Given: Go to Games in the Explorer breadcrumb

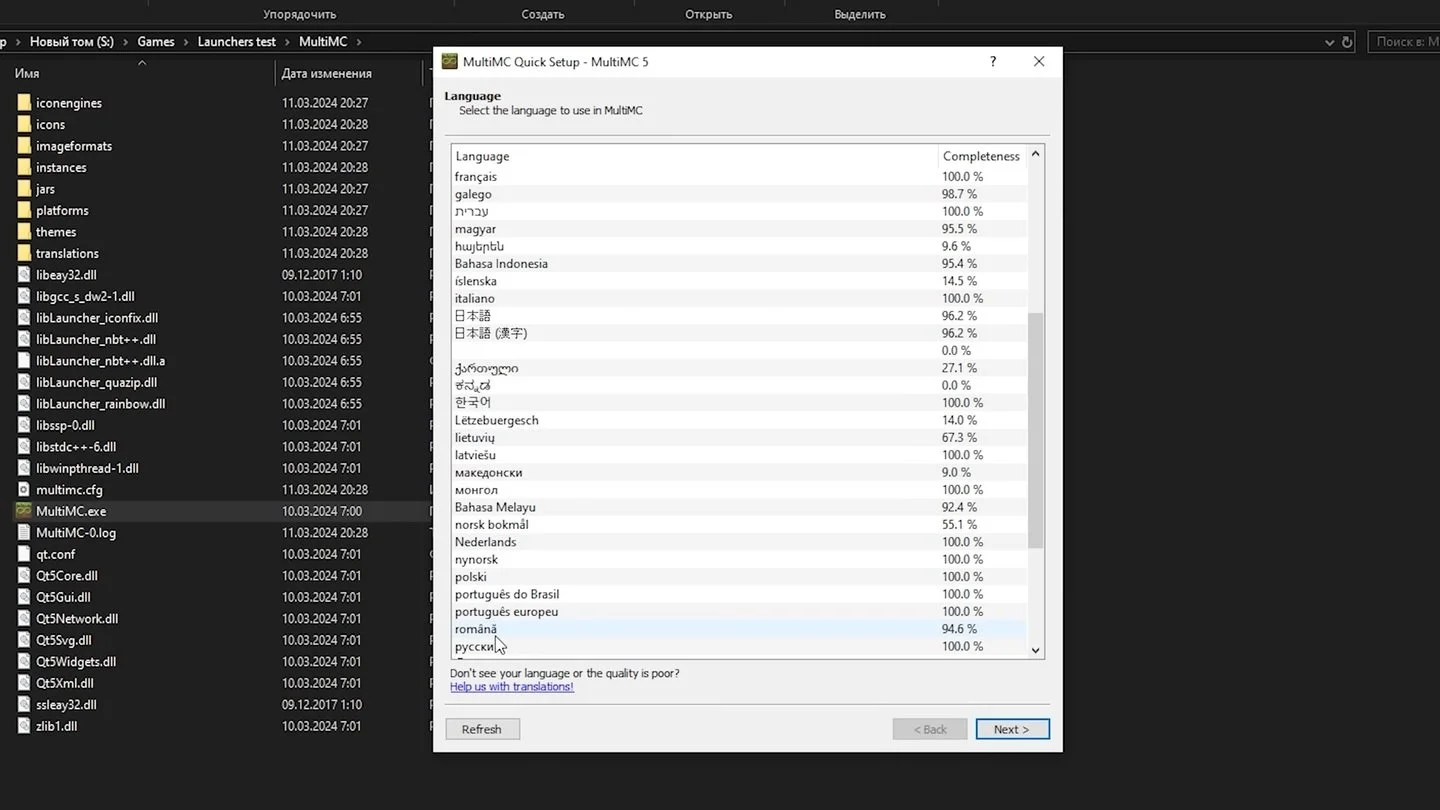Looking at the screenshot, I should (x=156, y=42).
